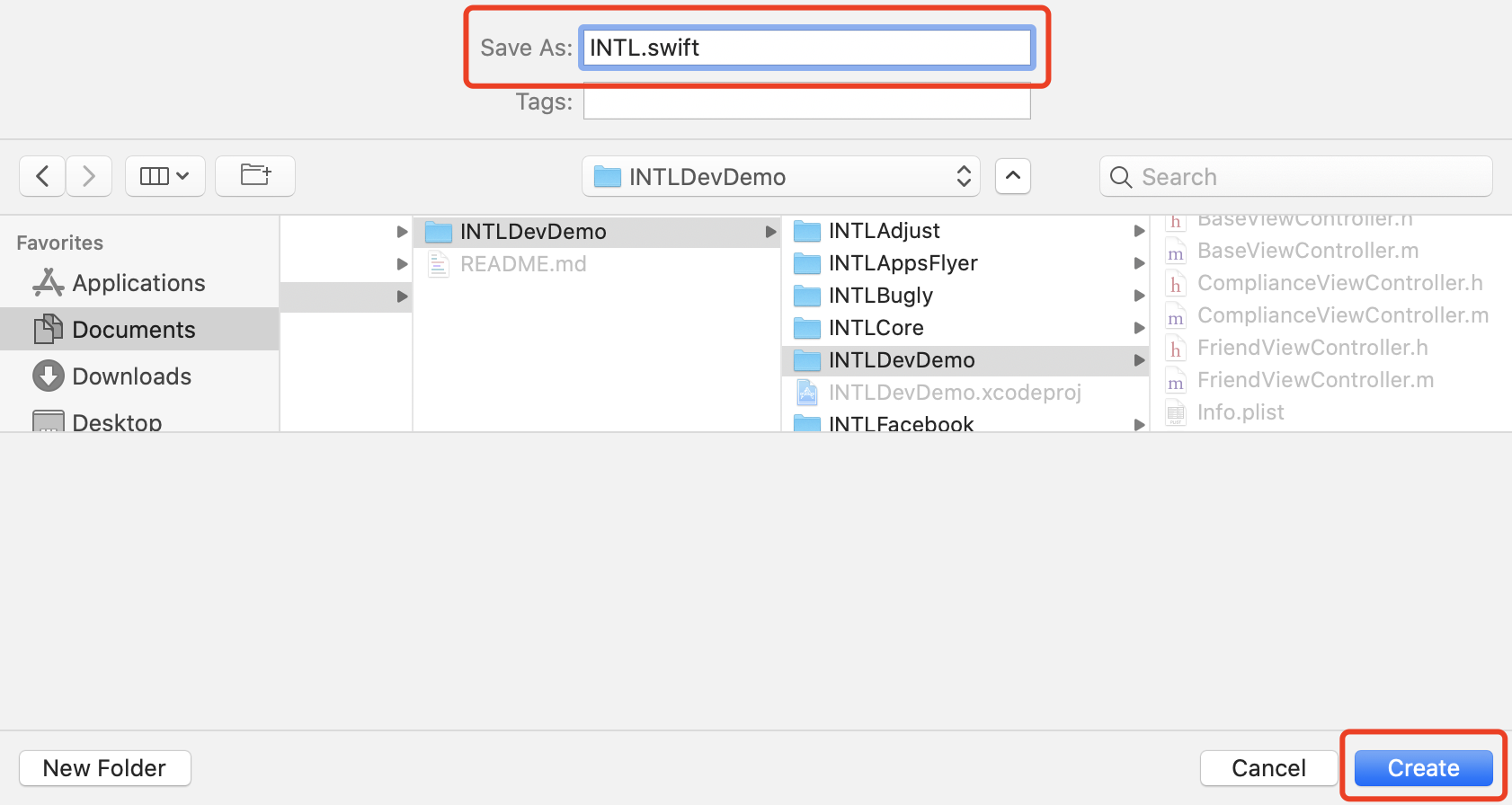The image size is (1512, 805).
Task: Create a folder via the folder-plus toolbar icon
Action: coord(255,176)
